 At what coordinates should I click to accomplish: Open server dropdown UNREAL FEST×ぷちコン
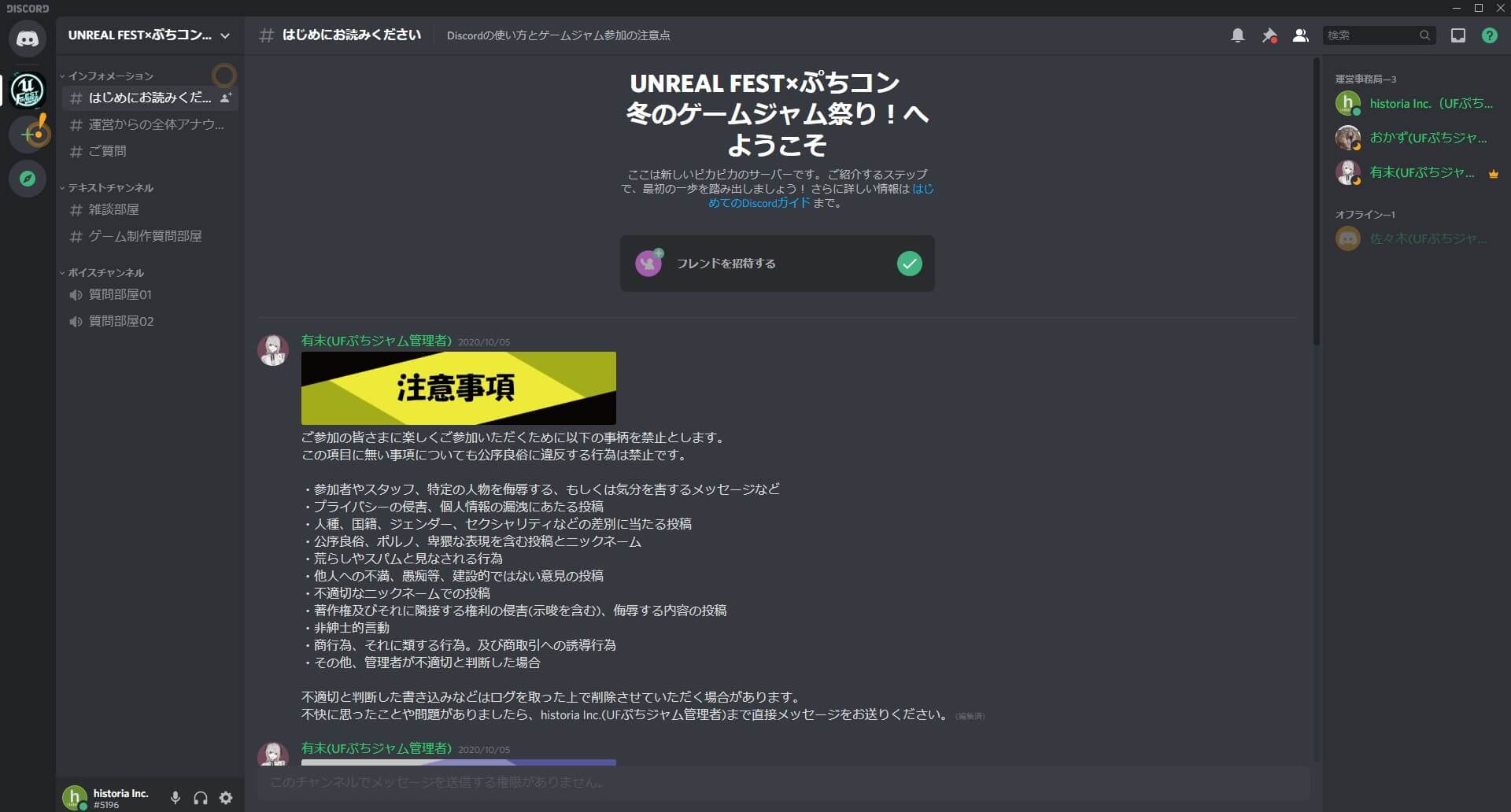click(150, 35)
